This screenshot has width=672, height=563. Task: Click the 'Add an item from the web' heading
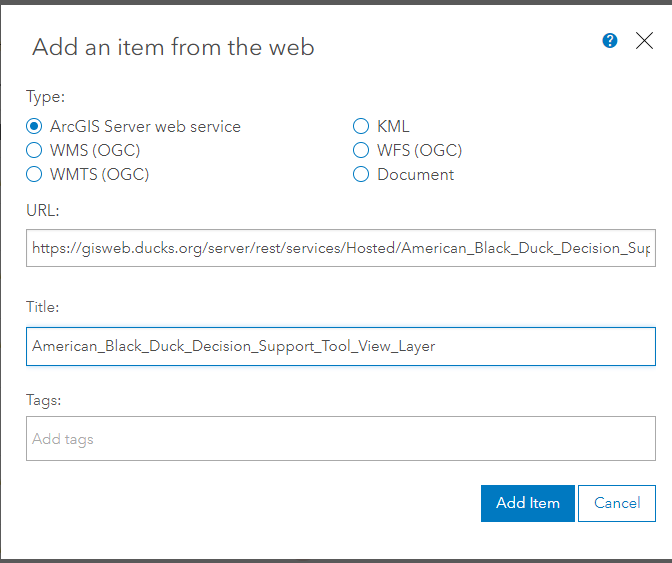(x=173, y=46)
